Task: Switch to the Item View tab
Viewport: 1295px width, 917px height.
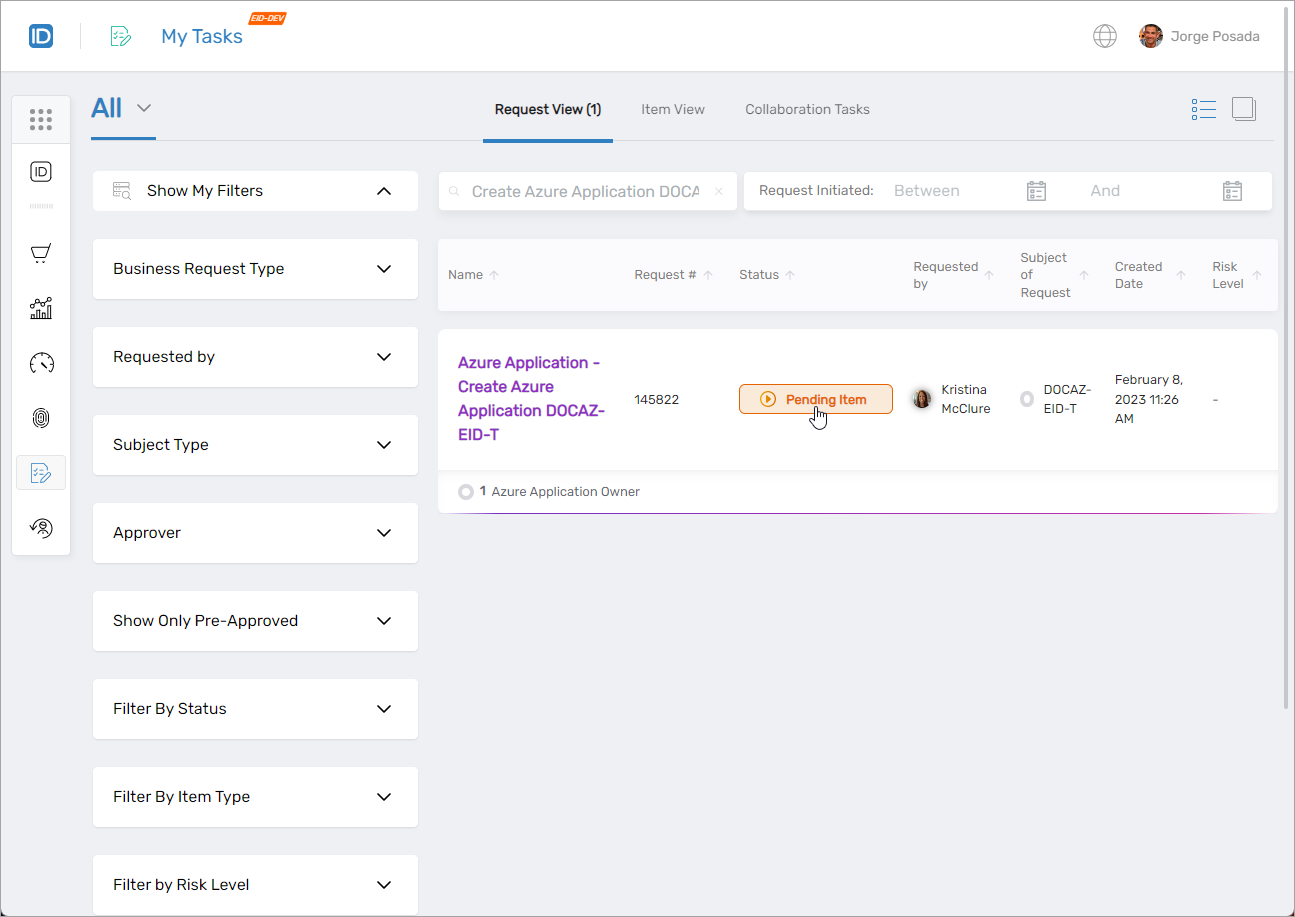Action: [x=672, y=110]
